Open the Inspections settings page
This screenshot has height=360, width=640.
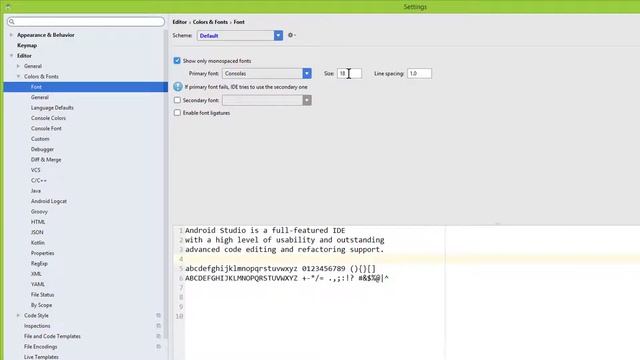tap(37, 326)
